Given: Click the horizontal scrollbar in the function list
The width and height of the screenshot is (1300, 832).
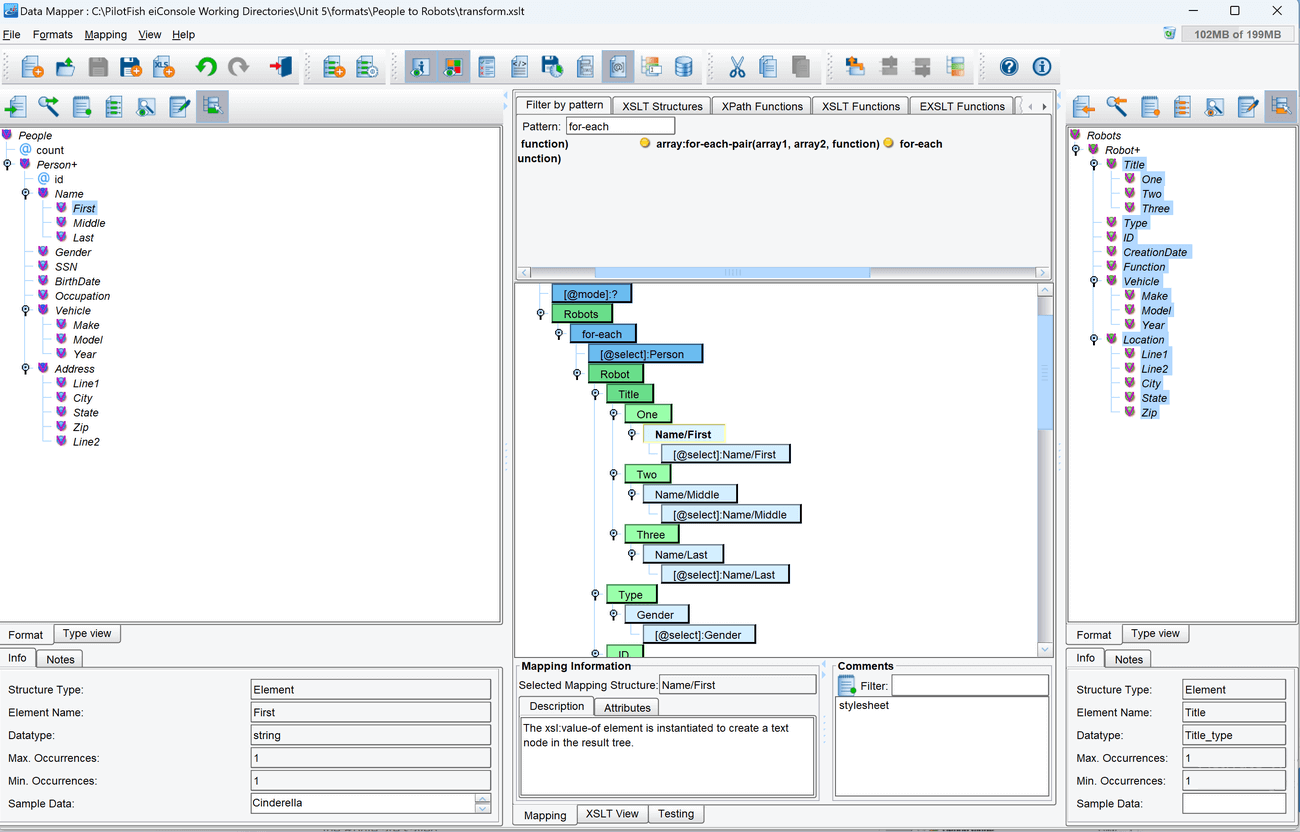Looking at the screenshot, I should (732, 272).
